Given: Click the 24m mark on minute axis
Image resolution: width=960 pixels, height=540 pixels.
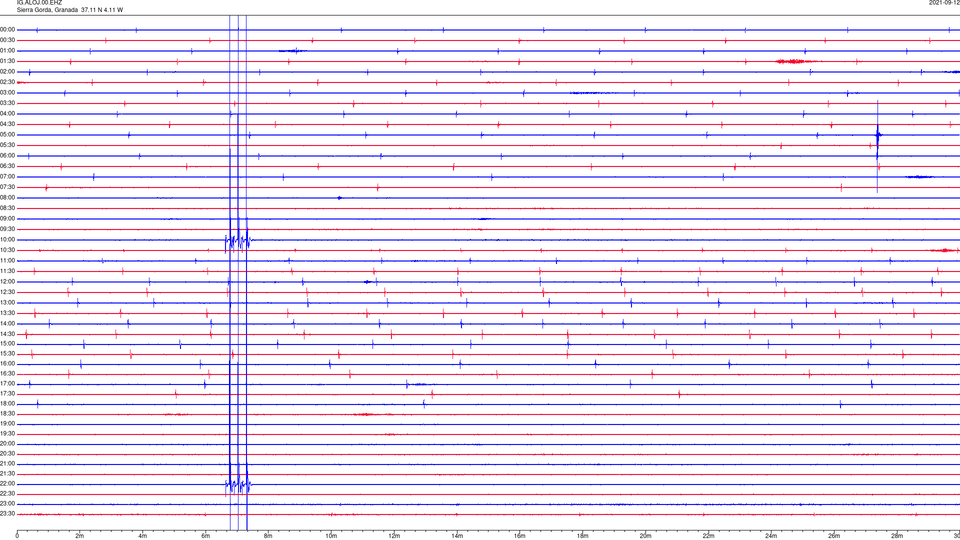Looking at the screenshot, I should coord(771,536).
